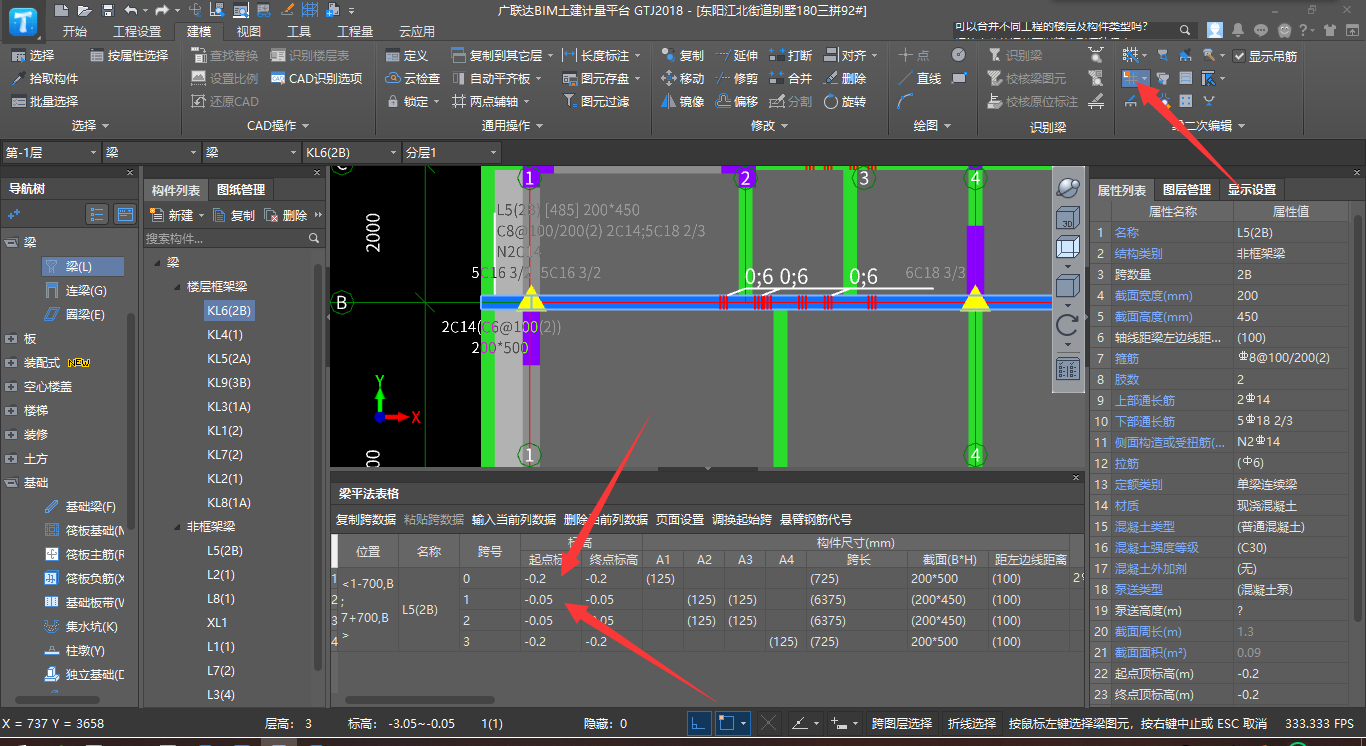Click 输入当前列数据 button
1366x746 pixels.
(x=514, y=520)
